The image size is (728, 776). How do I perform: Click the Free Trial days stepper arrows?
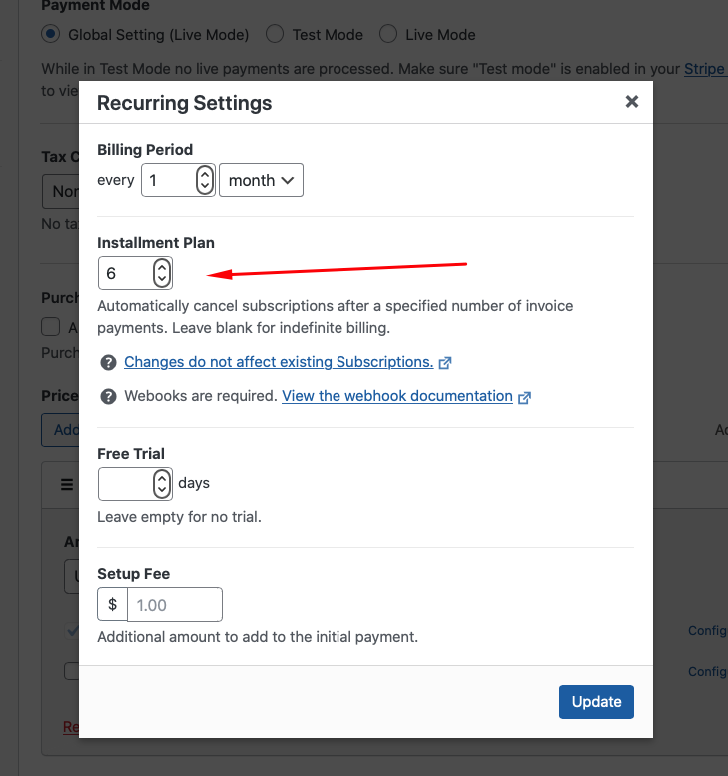[x=161, y=484]
